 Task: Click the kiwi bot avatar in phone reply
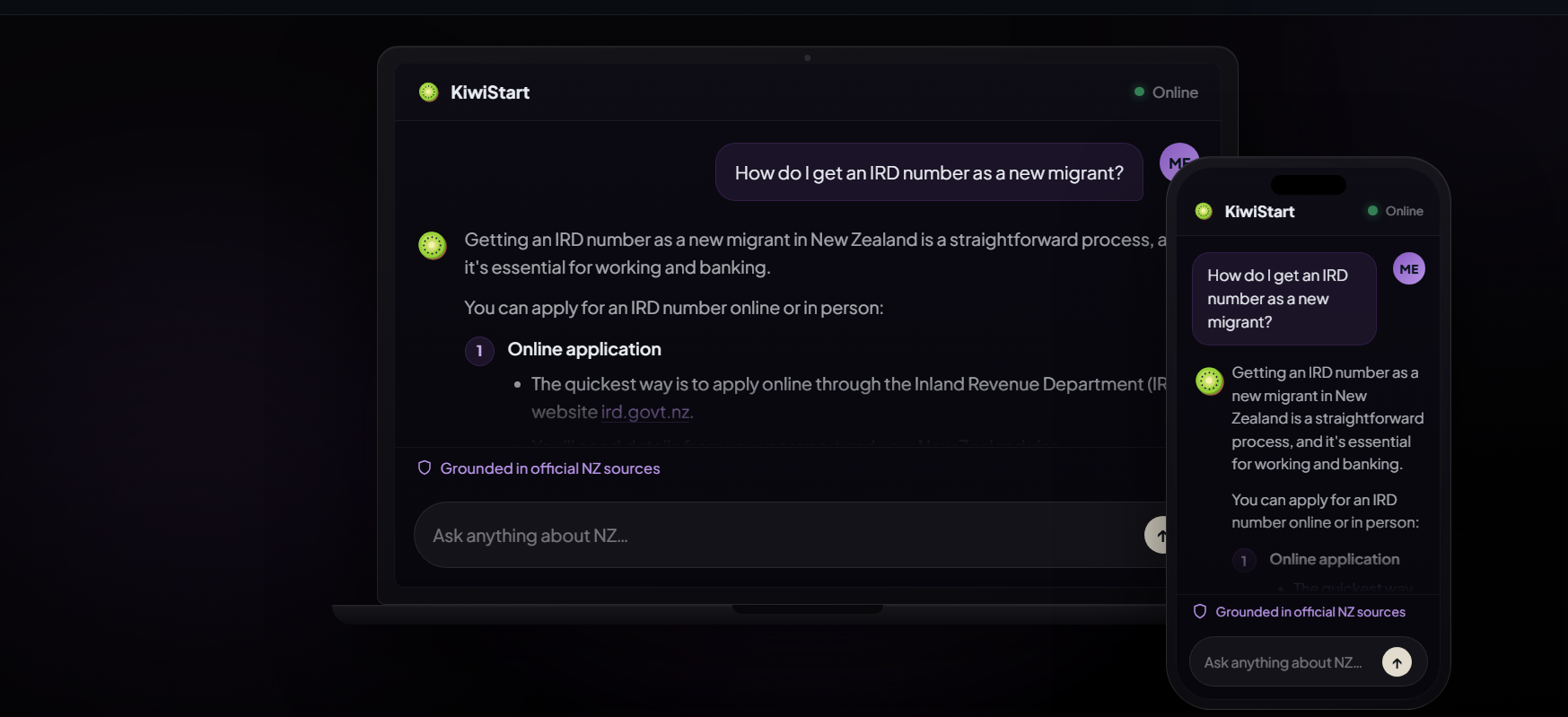(1210, 381)
